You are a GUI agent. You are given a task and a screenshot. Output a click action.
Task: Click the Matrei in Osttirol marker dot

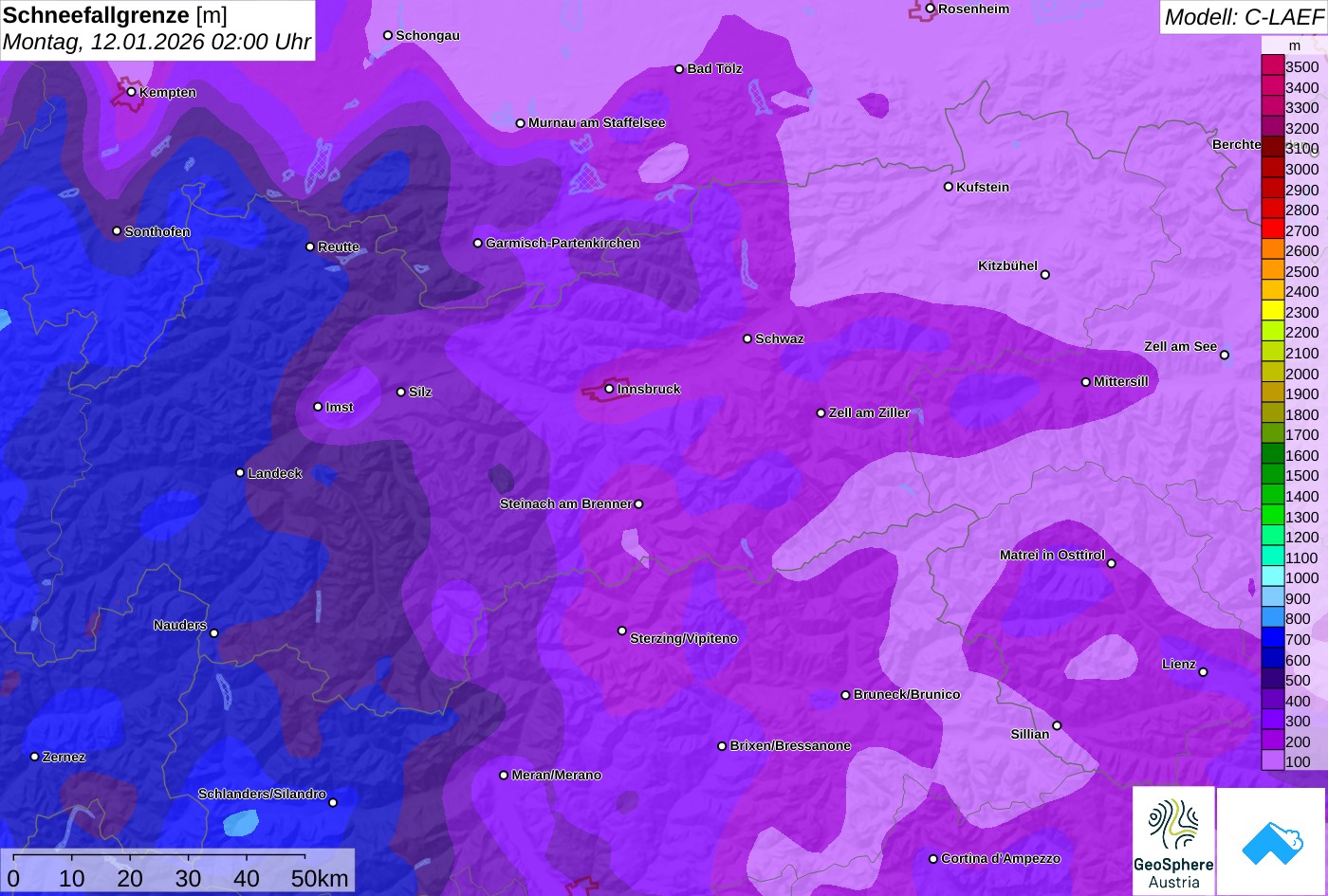coord(1111,564)
